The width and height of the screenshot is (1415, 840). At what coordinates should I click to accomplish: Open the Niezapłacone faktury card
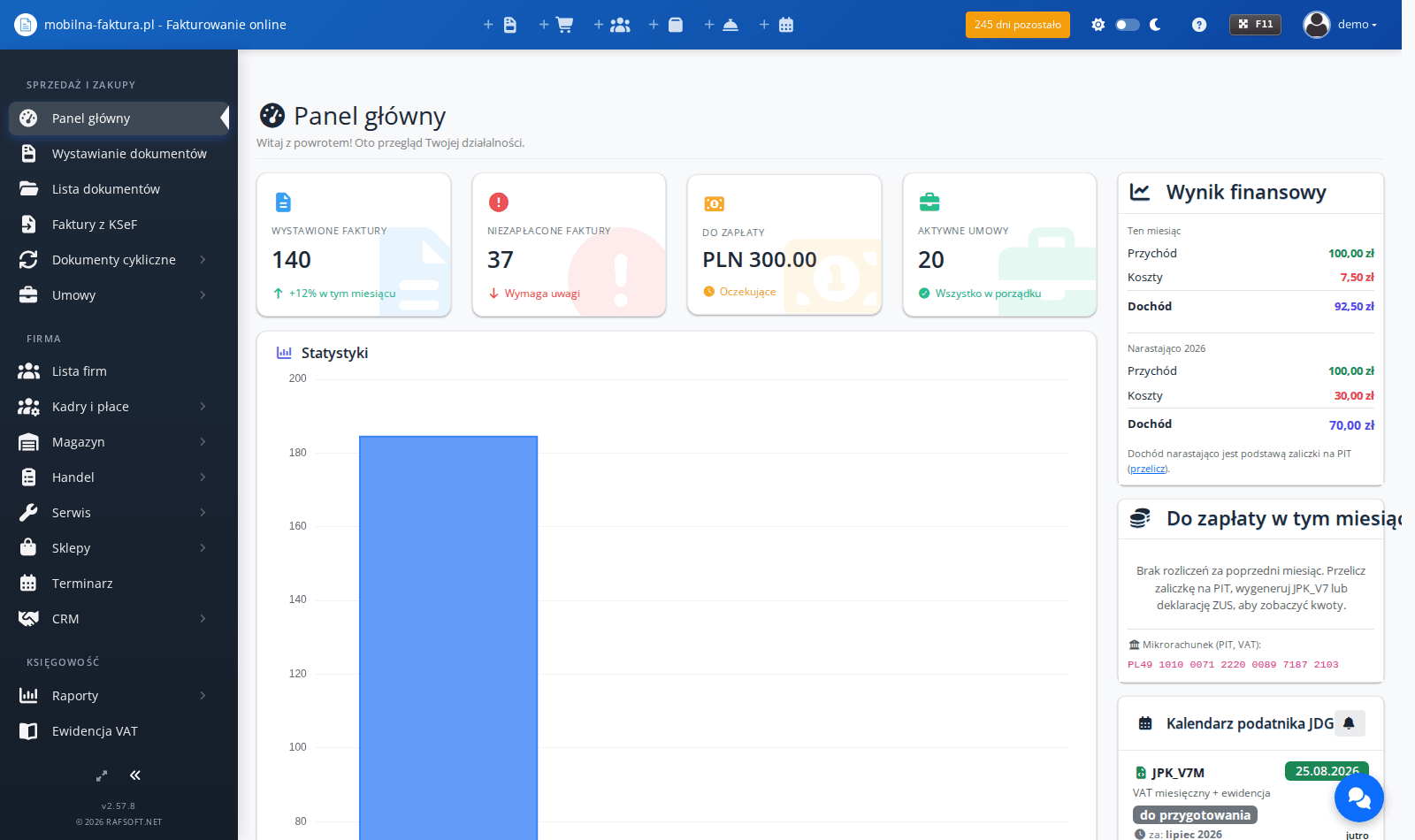[x=569, y=245]
